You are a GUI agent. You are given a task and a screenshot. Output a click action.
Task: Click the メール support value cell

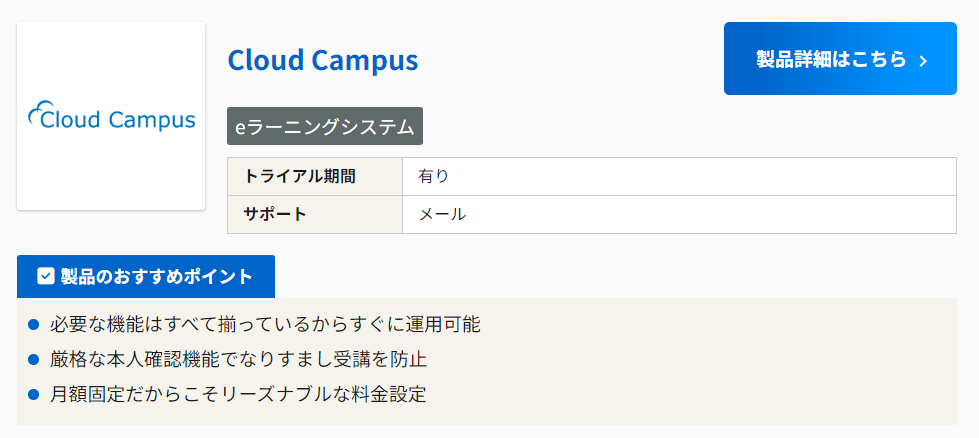679,214
